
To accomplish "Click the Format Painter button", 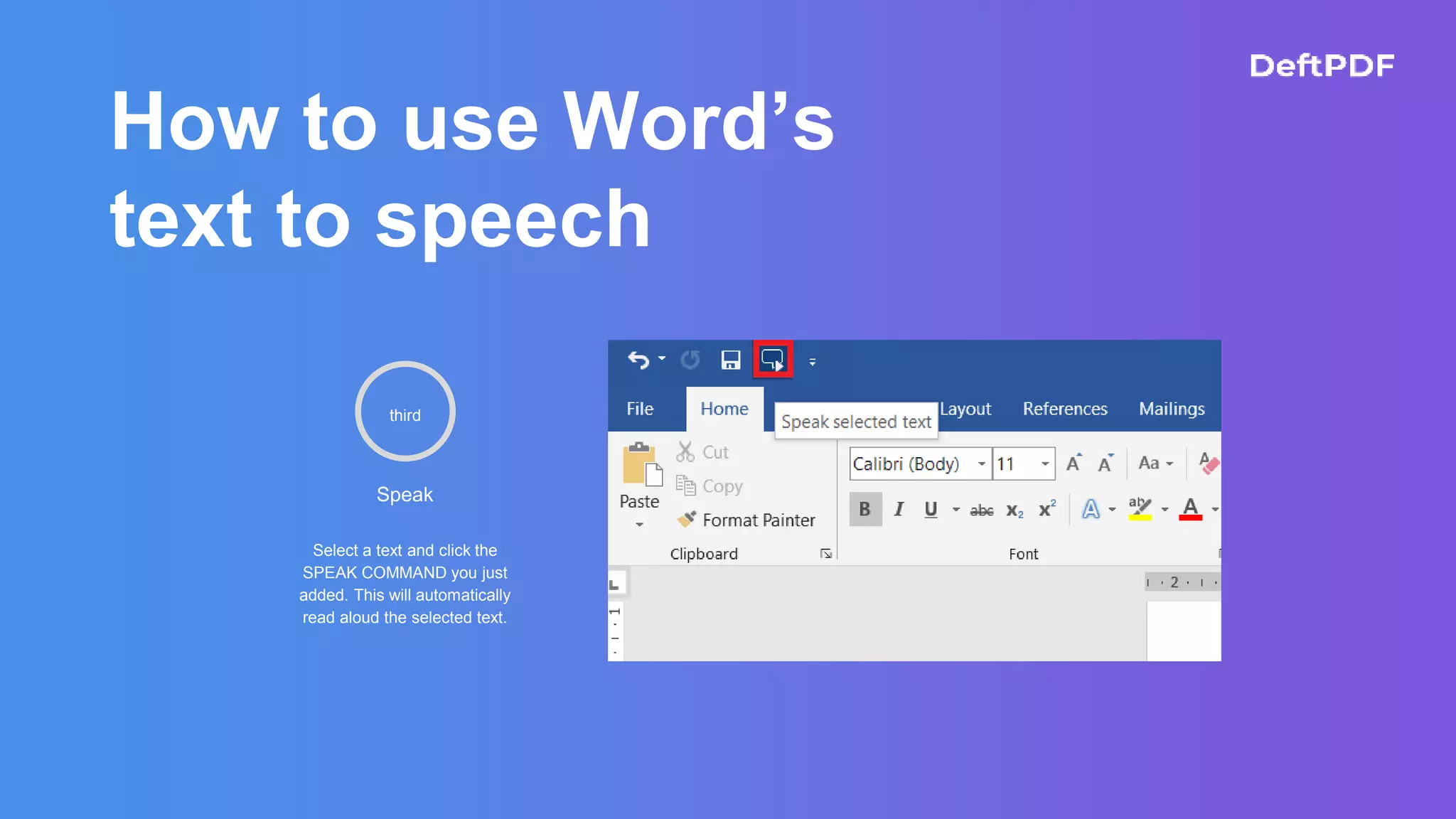I will [746, 520].
